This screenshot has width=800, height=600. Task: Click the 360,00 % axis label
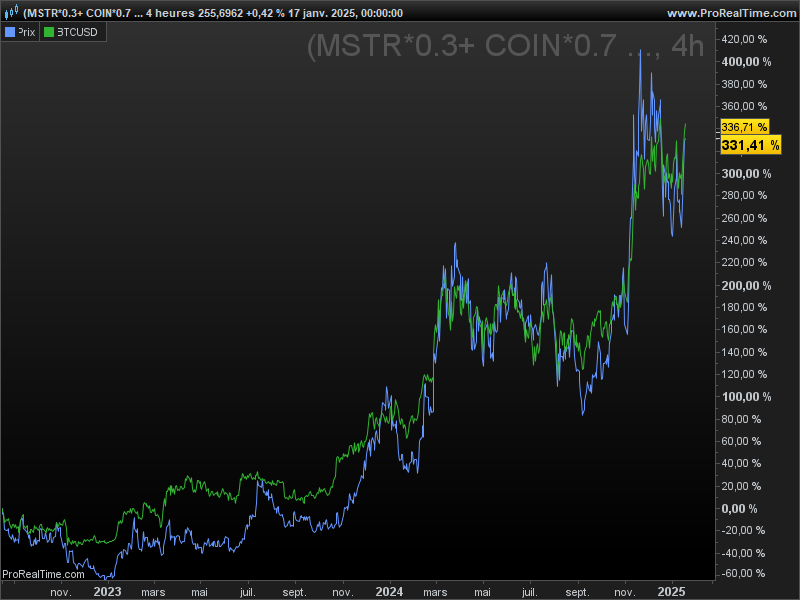tap(744, 106)
